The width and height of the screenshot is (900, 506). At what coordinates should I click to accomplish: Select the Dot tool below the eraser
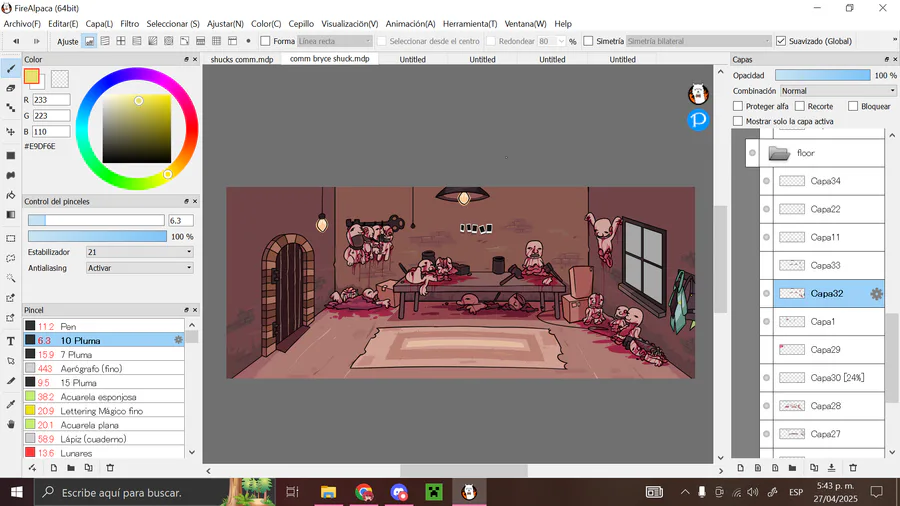point(10,108)
